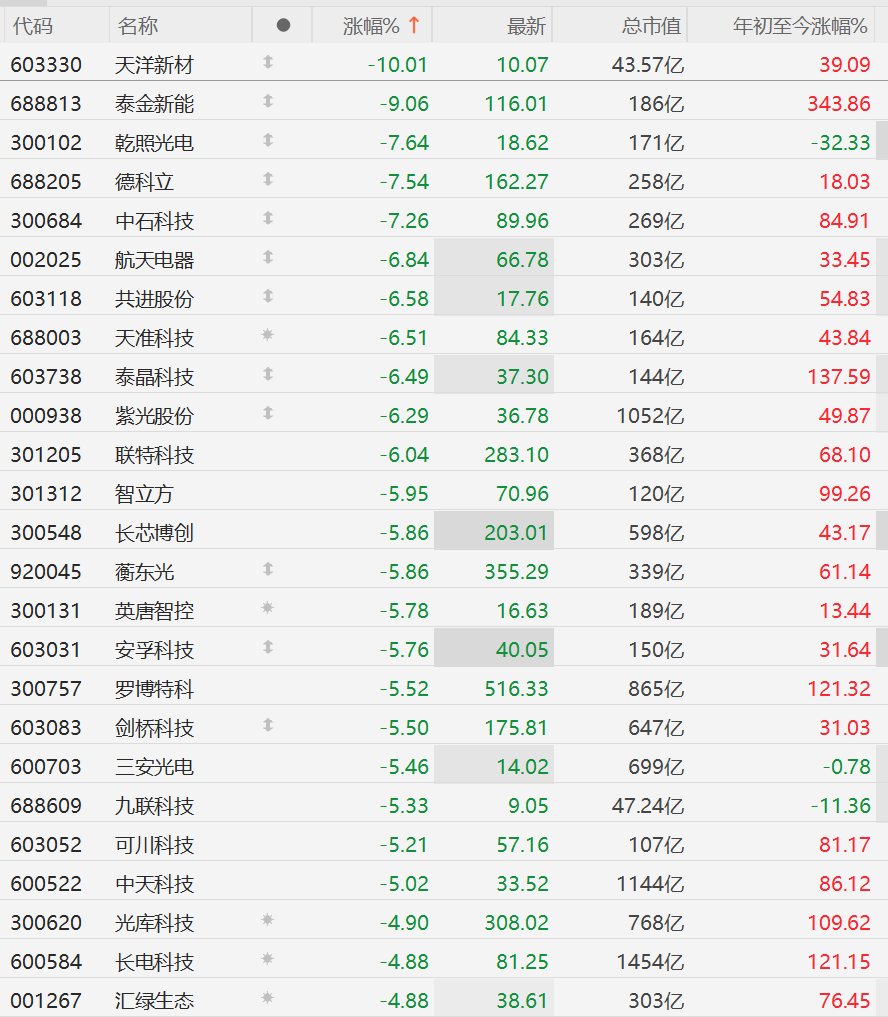888x1017 pixels.
Task: Click market cap 1454亿 of 长电科技
Action: tap(650, 961)
